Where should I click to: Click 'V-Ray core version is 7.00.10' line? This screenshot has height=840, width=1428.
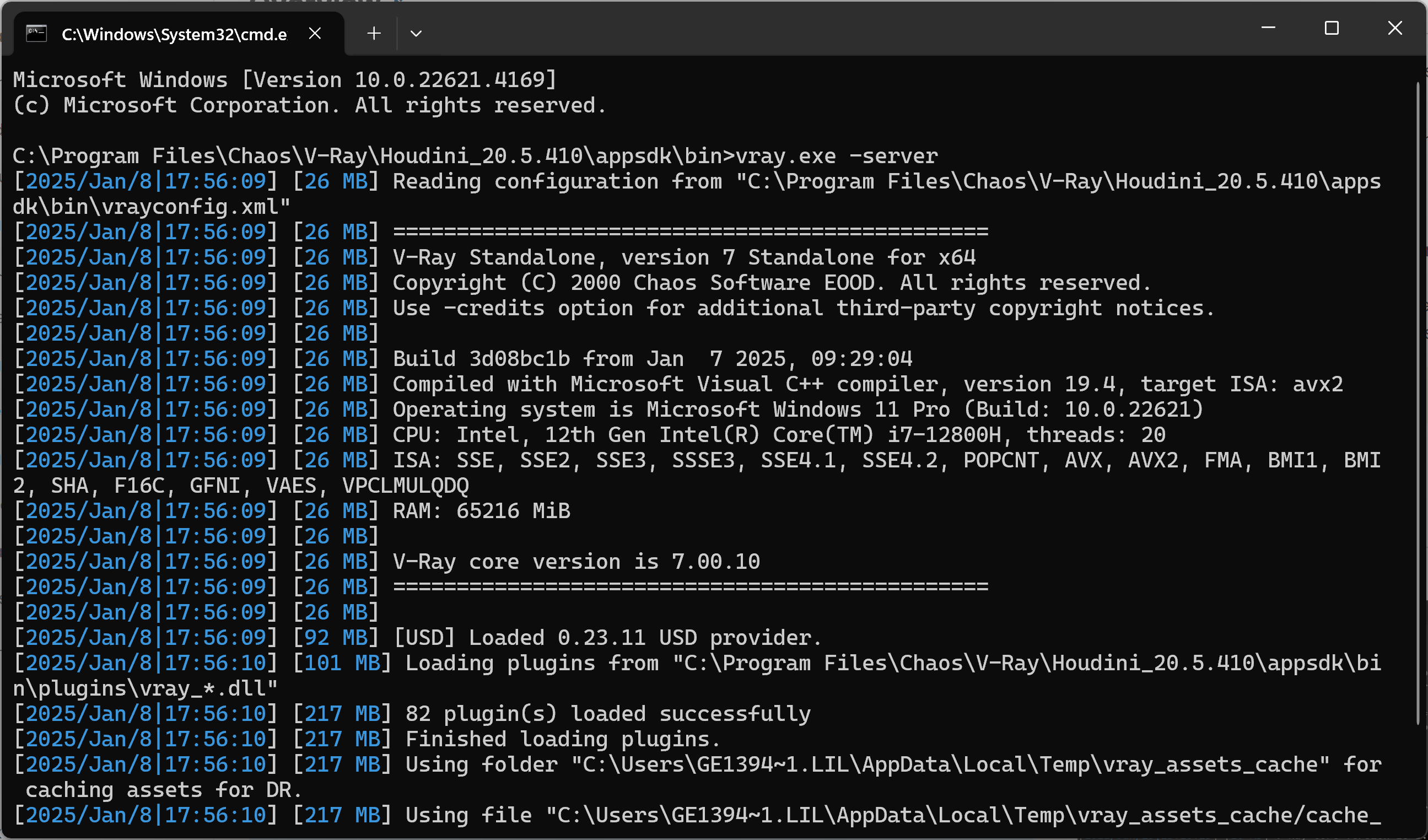576,562
